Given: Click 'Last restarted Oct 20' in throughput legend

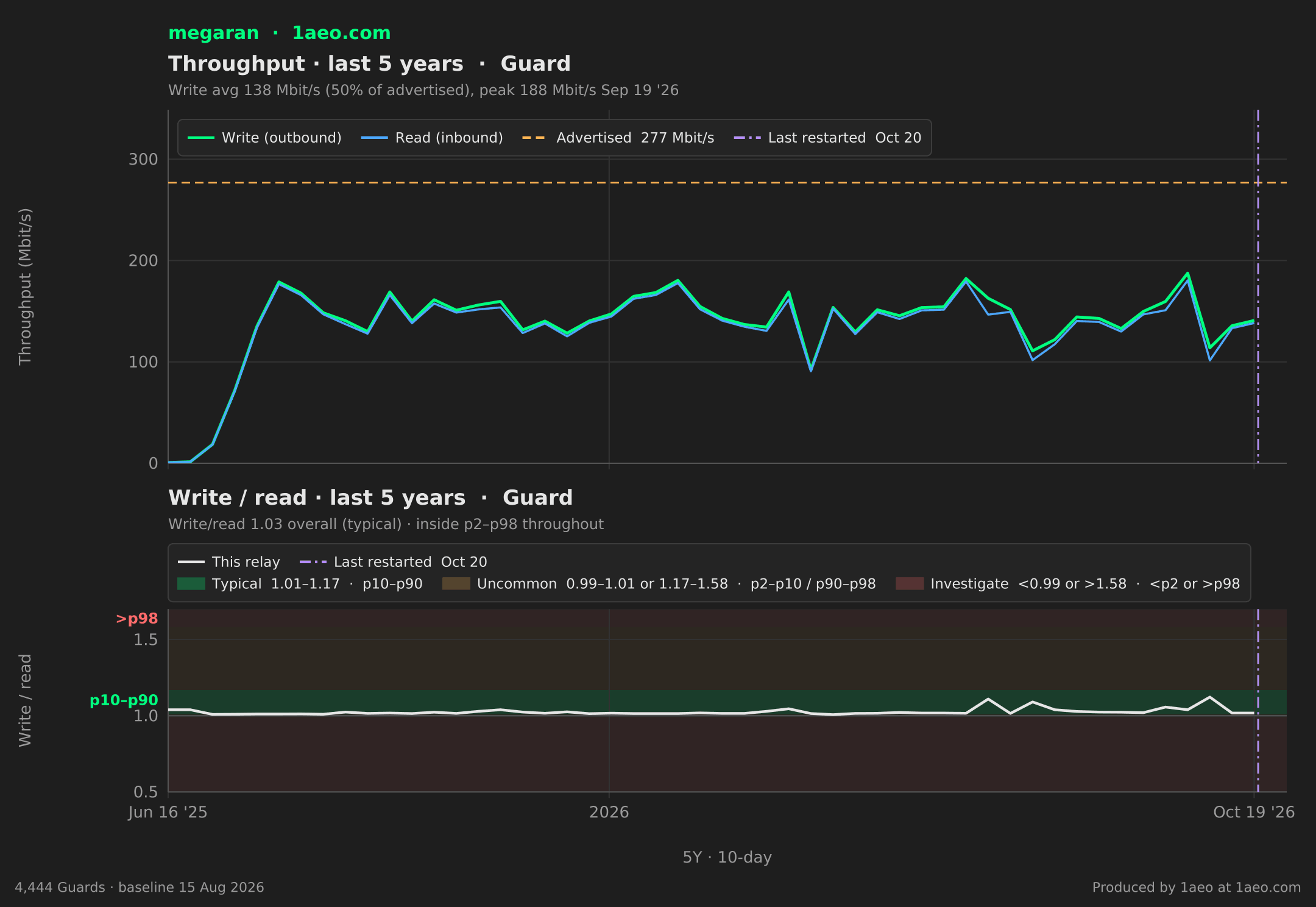Looking at the screenshot, I should tap(844, 138).
